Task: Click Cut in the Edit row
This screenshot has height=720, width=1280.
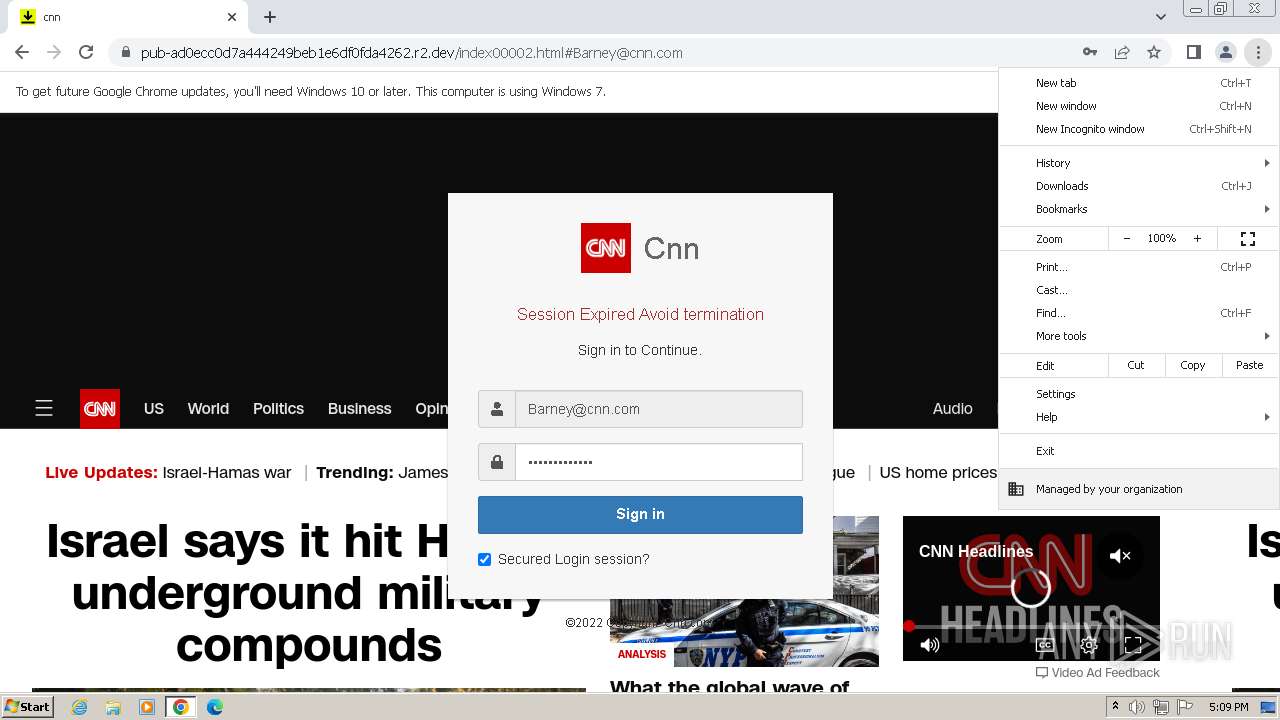Action: coord(1136,365)
